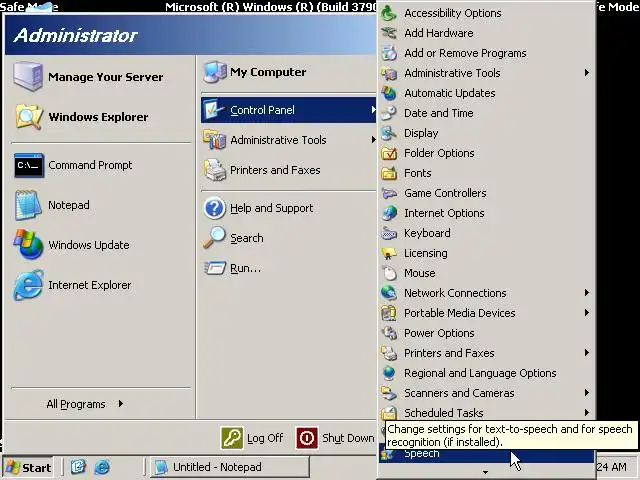This screenshot has width=640, height=480.
Task: Click the Folder Options icon
Action: coord(389,153)
